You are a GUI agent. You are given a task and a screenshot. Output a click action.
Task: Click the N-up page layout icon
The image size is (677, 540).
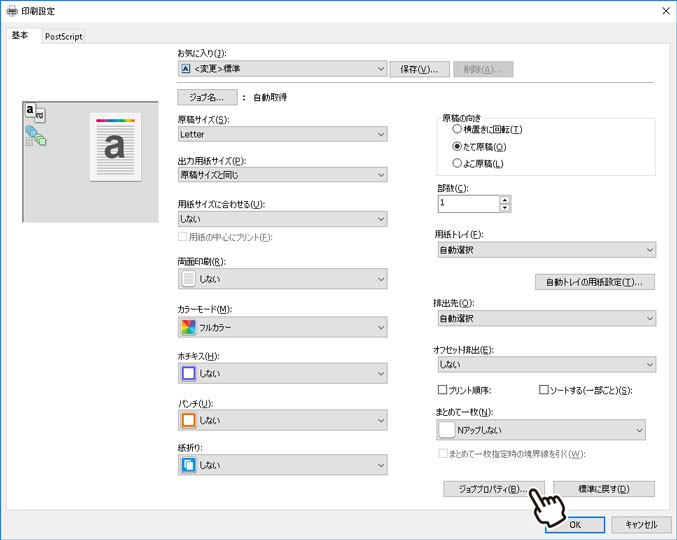pyautogui.click(x=447, y=430)
